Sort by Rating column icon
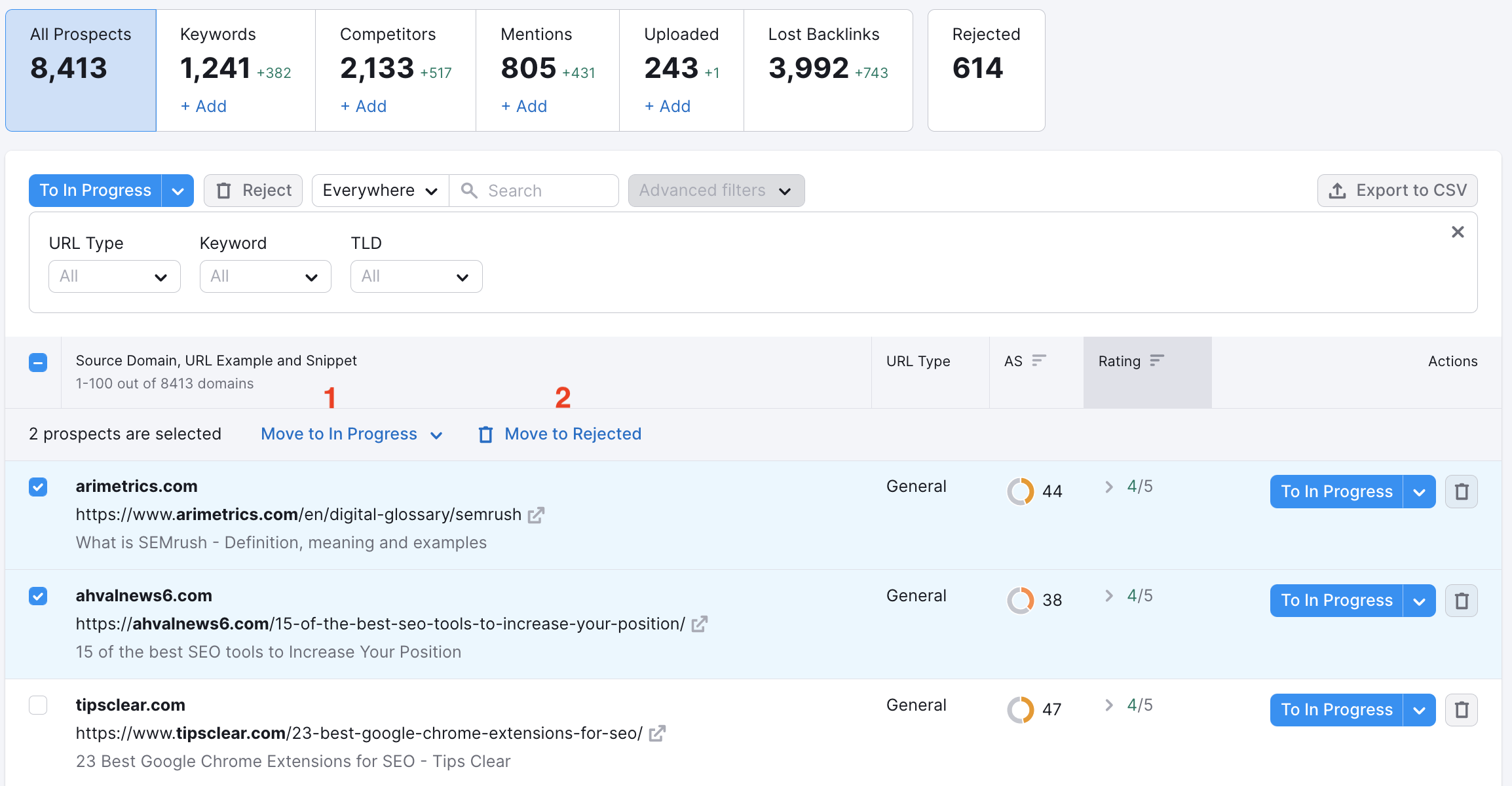The image size is (1512, 786). click(x=1157, y=360)
